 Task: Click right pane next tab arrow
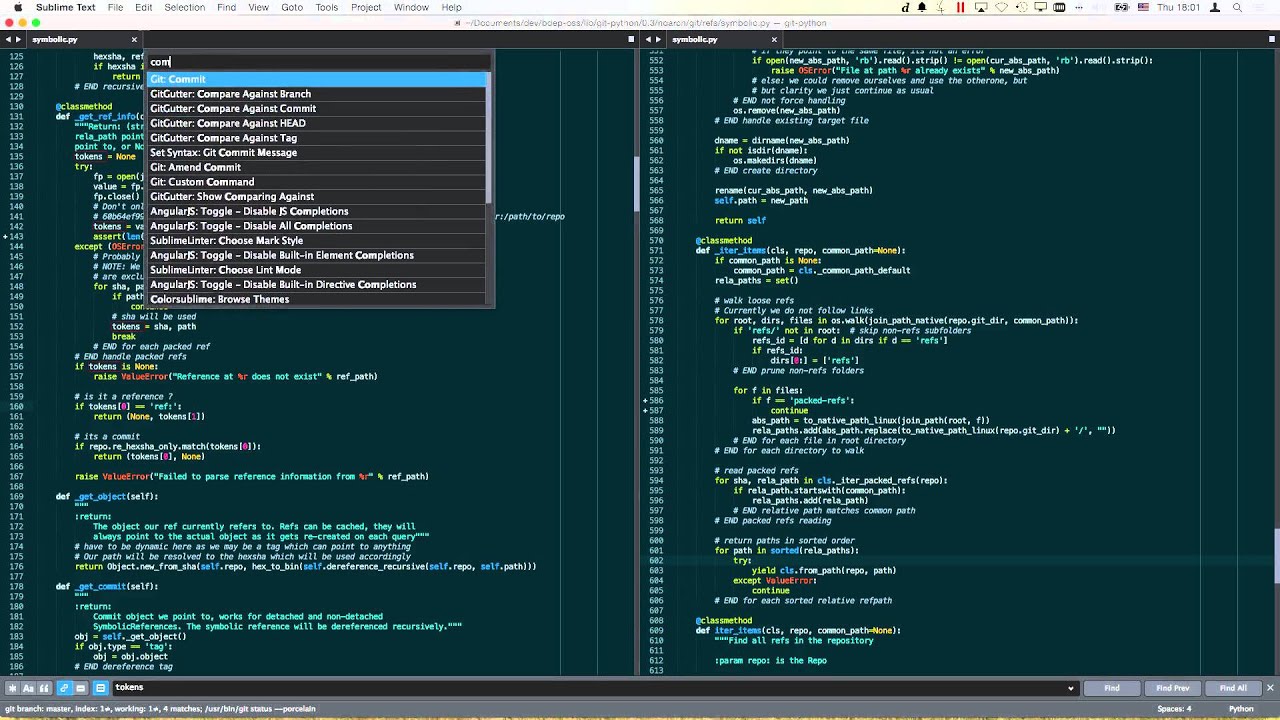click(659, 40)
